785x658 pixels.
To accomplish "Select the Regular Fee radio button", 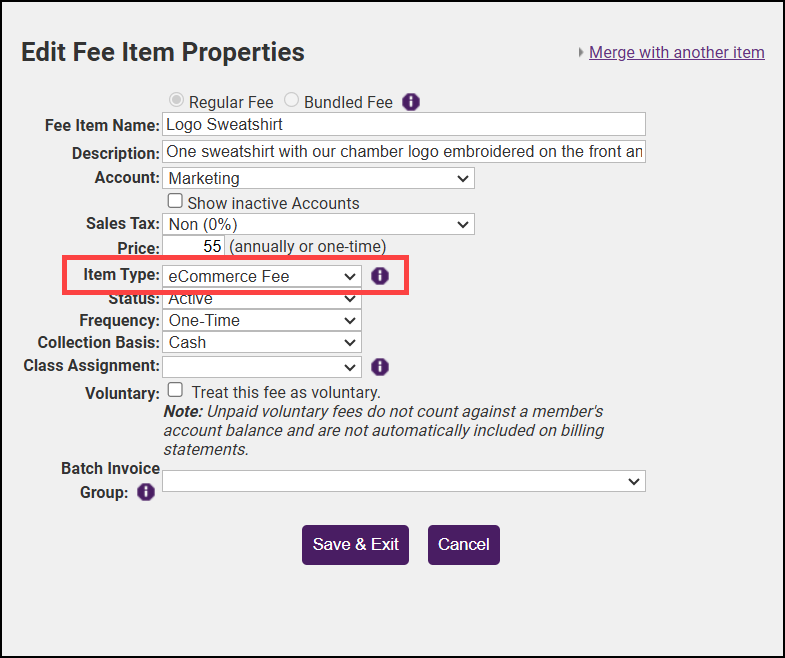I will pyautogui.click(x=176, y=101).
